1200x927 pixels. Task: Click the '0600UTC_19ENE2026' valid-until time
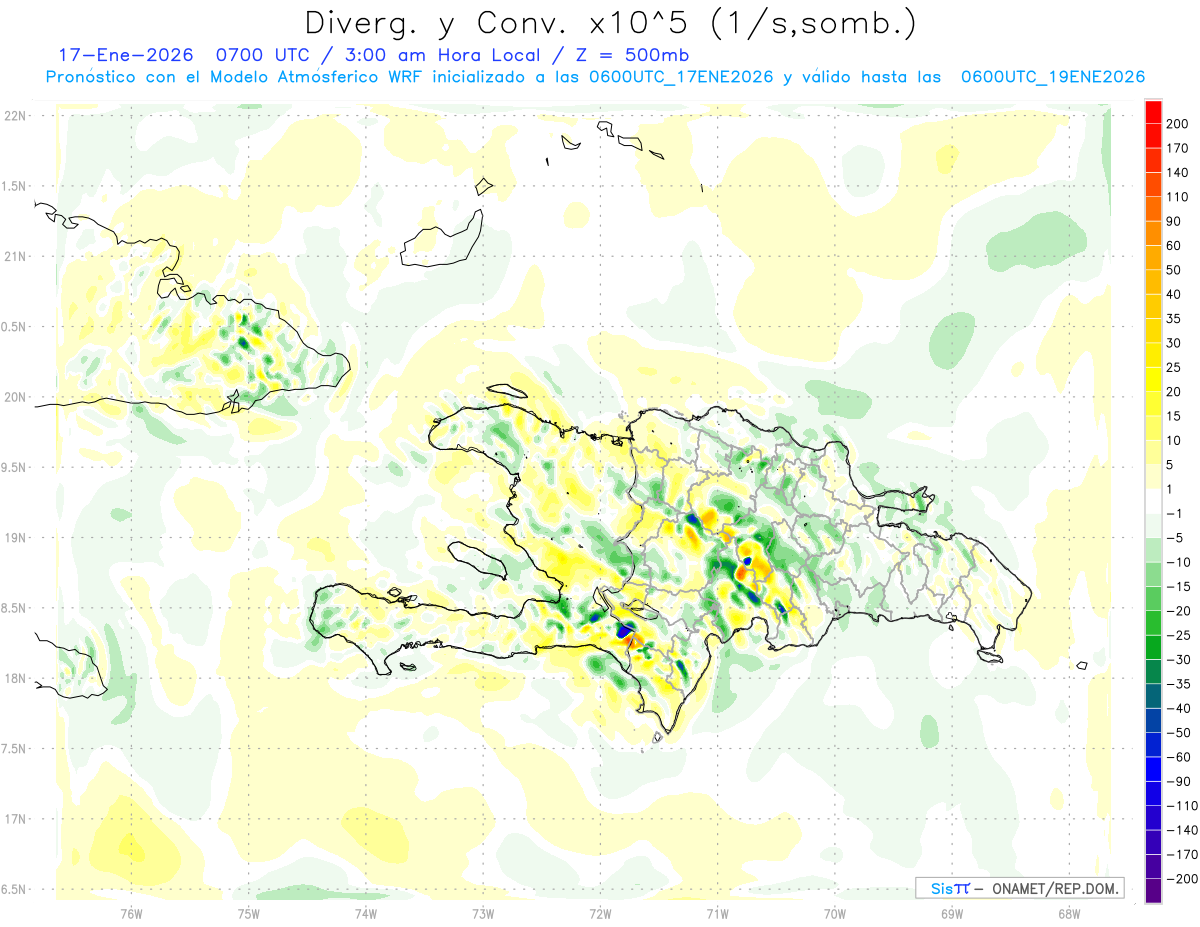[1052, 77]
